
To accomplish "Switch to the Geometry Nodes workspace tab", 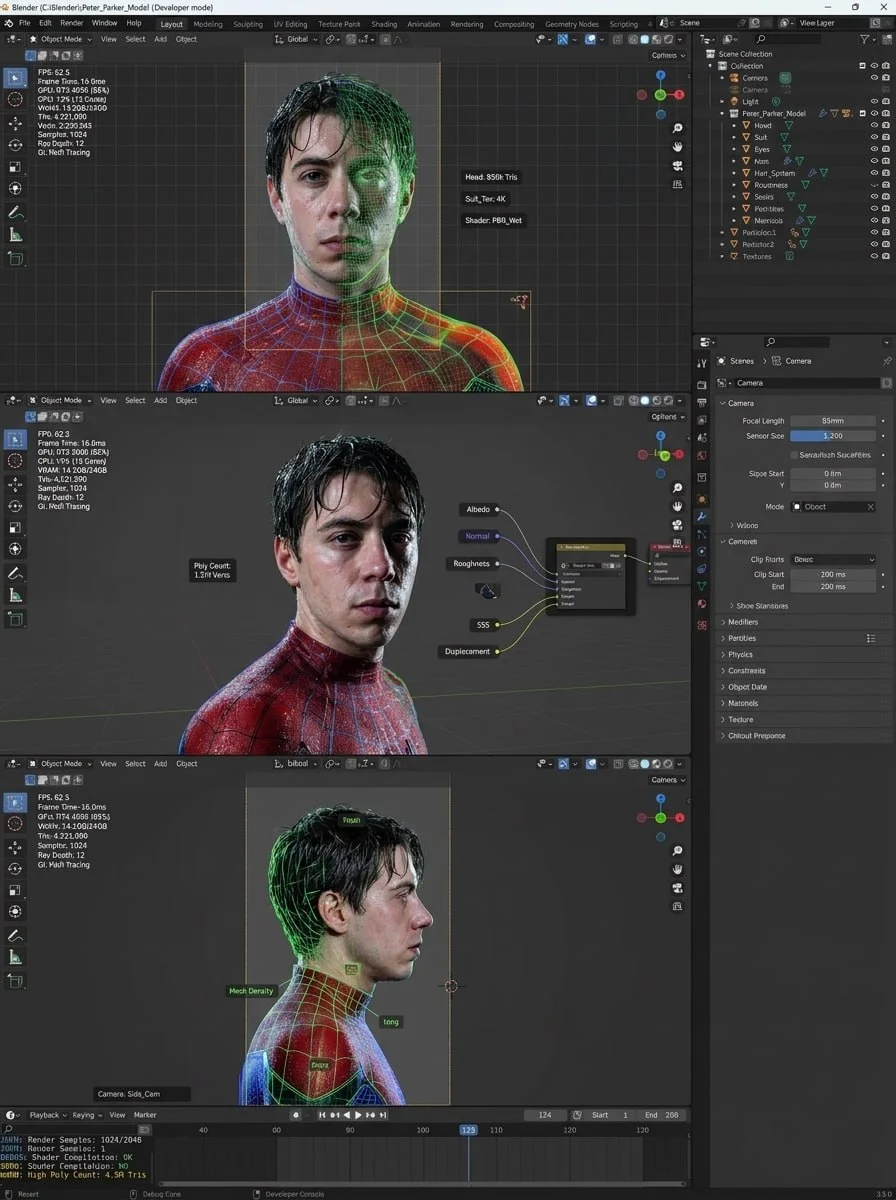I will pyautogui.click(x=574, y=24).
